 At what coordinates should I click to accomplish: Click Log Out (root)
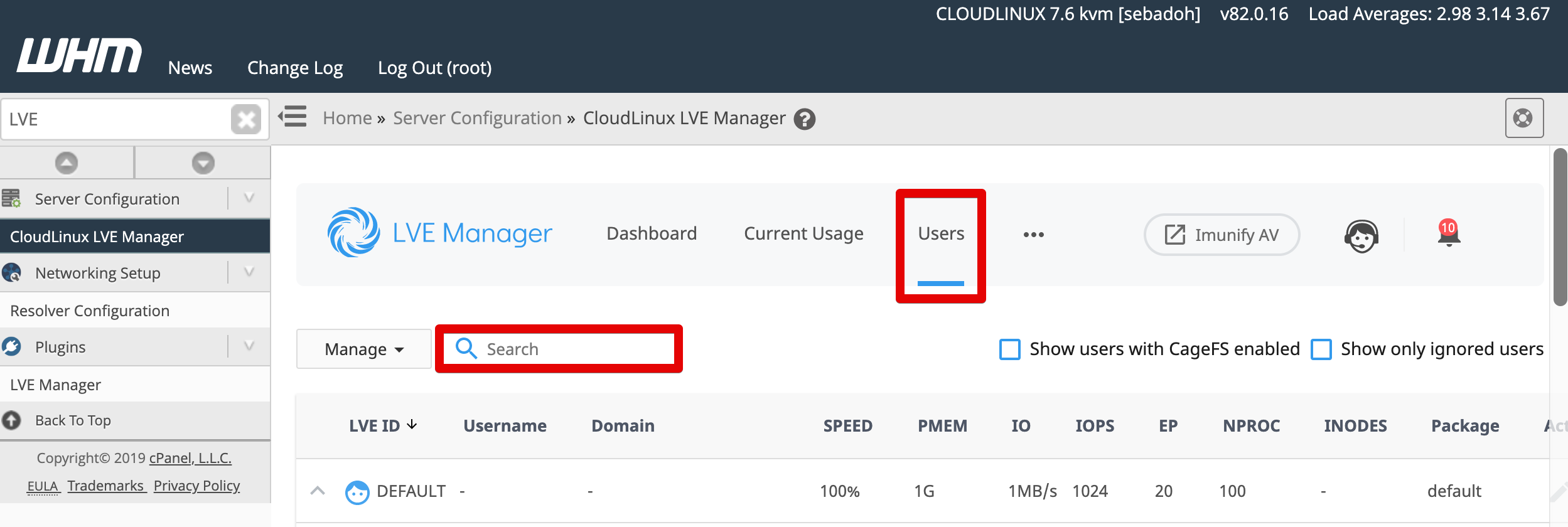[434, 68]
